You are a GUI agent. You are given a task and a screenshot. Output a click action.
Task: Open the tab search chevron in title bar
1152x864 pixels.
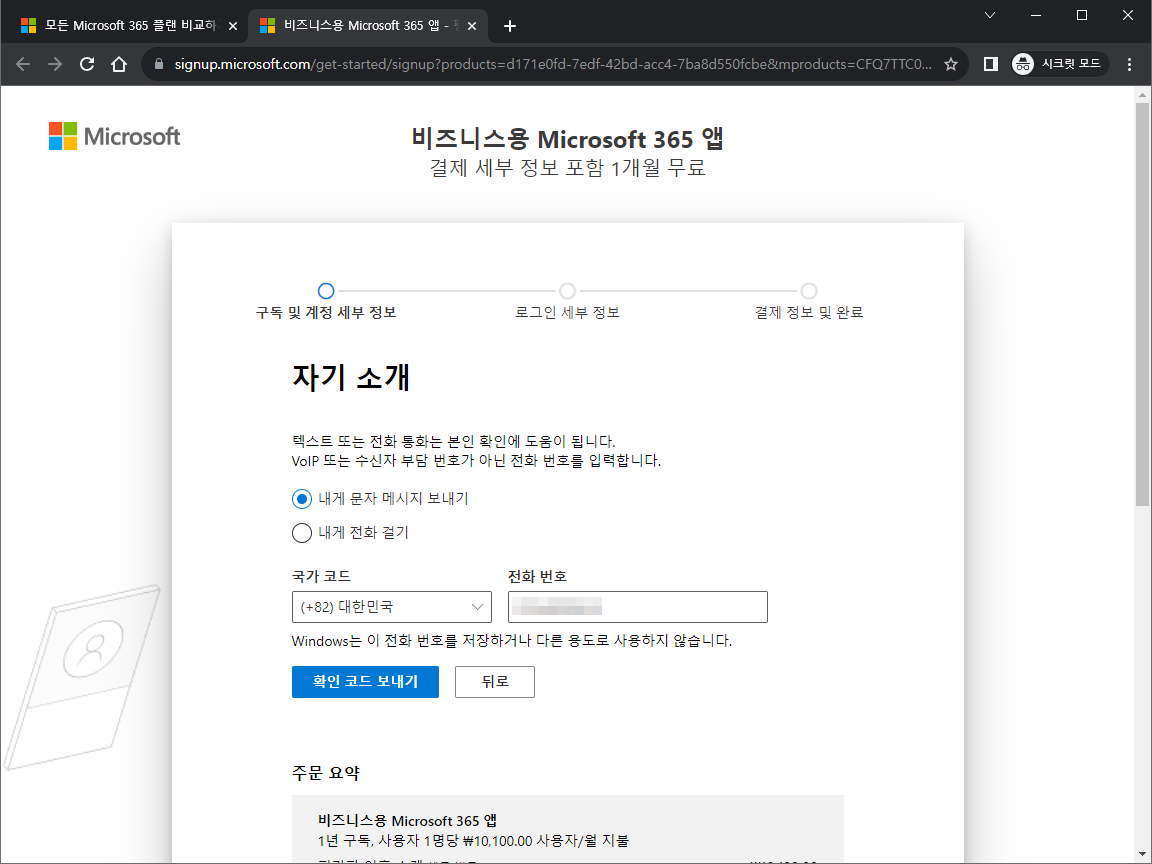(x=990, y=15)
